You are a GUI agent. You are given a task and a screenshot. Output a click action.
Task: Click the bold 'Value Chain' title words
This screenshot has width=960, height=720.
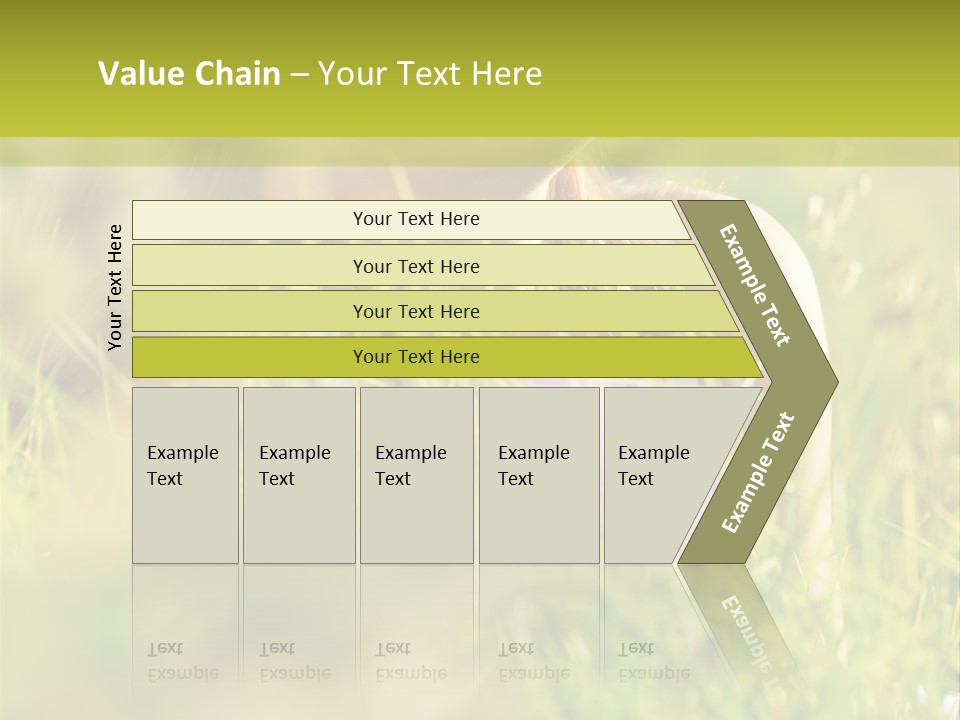pos(189,74)
